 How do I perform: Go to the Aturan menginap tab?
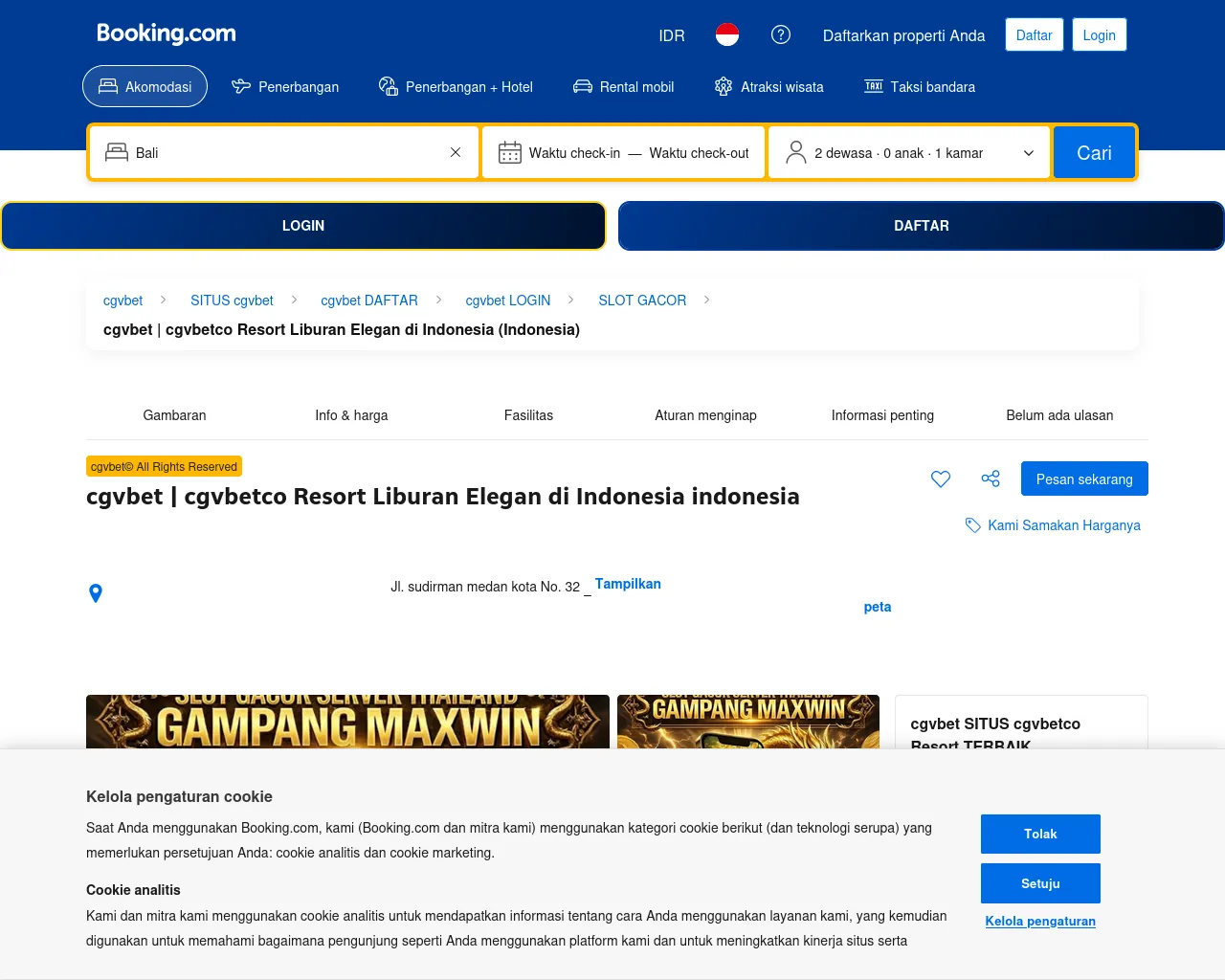[705, 415]
